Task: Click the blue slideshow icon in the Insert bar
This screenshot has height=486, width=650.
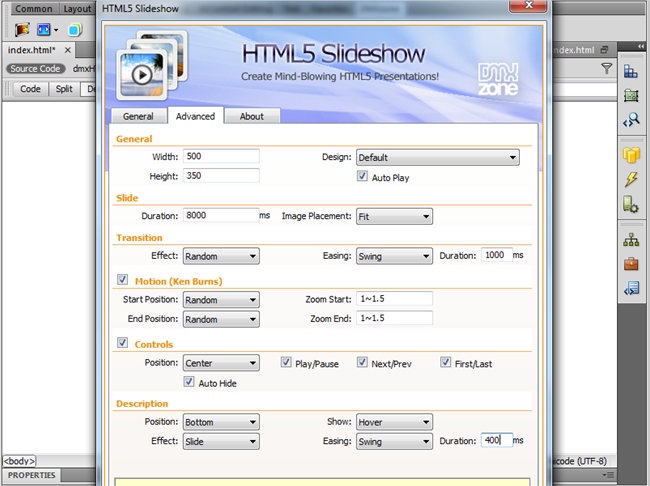Action: 44,30
